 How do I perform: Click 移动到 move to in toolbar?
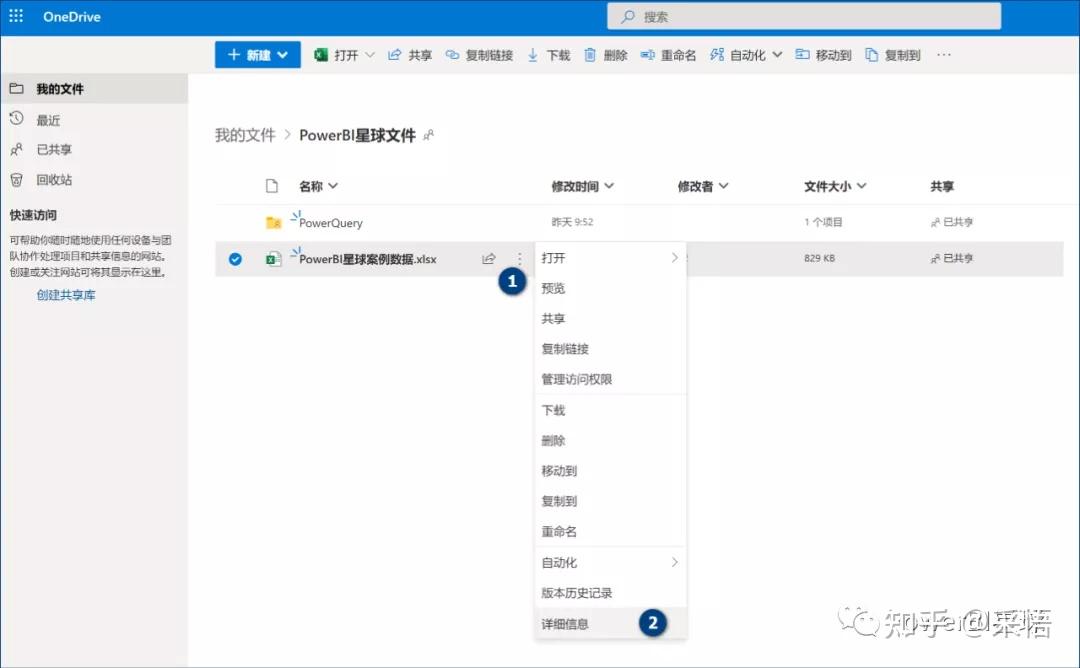[x=823, y=55]
